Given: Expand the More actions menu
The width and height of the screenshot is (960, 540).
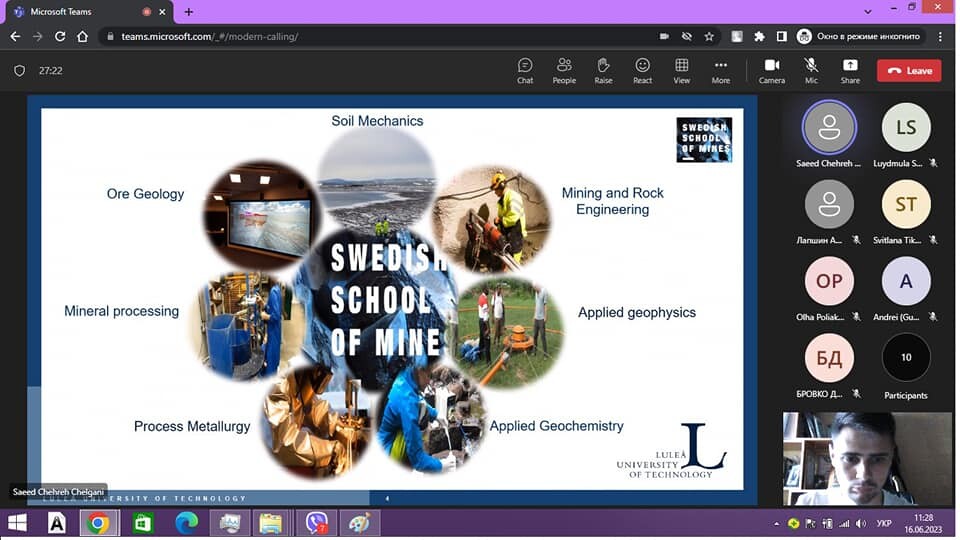Looking at the screenshot, I should tap(721, 70).
